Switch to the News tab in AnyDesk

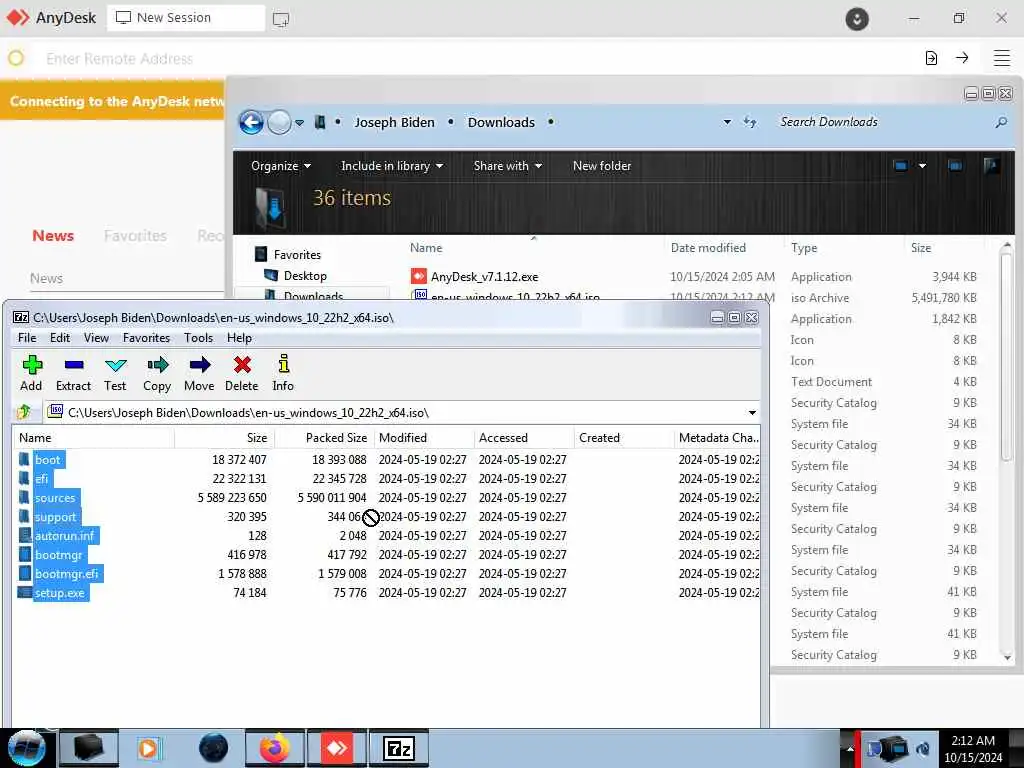coord(53,236)
